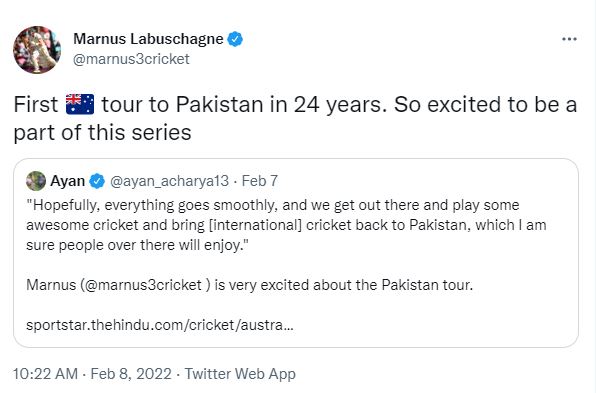The image size is (596, 393).
Task: Click the Feb 7 quoted tweet date
Action: pos(260,181)
